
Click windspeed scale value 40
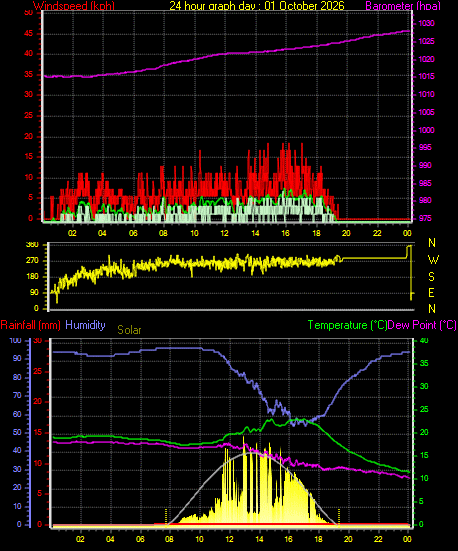point(28,54)
